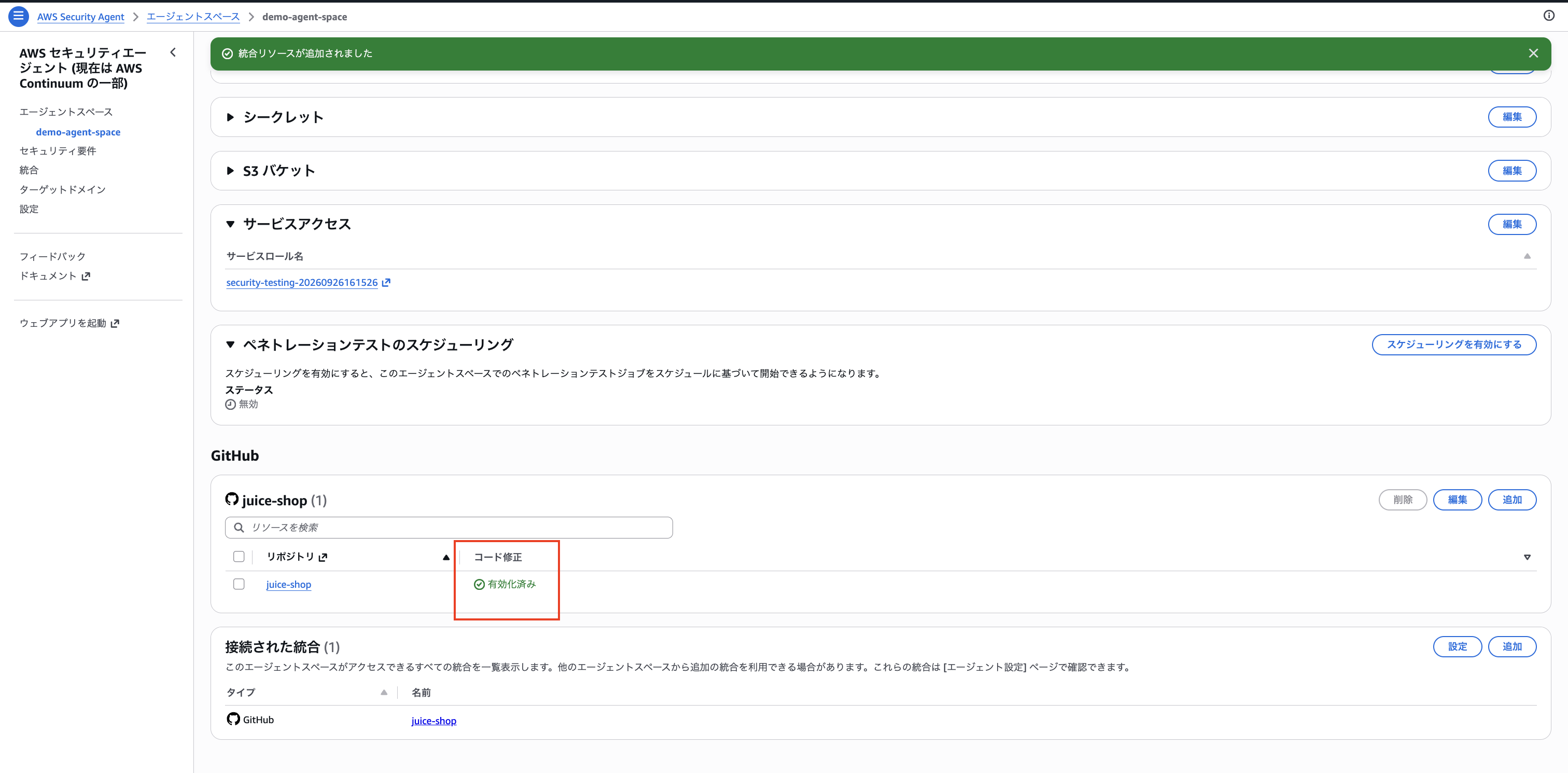Click the external link icon beside security-testing role
The width and height of the screenshot is (1568, 773).
click(386, 283)
